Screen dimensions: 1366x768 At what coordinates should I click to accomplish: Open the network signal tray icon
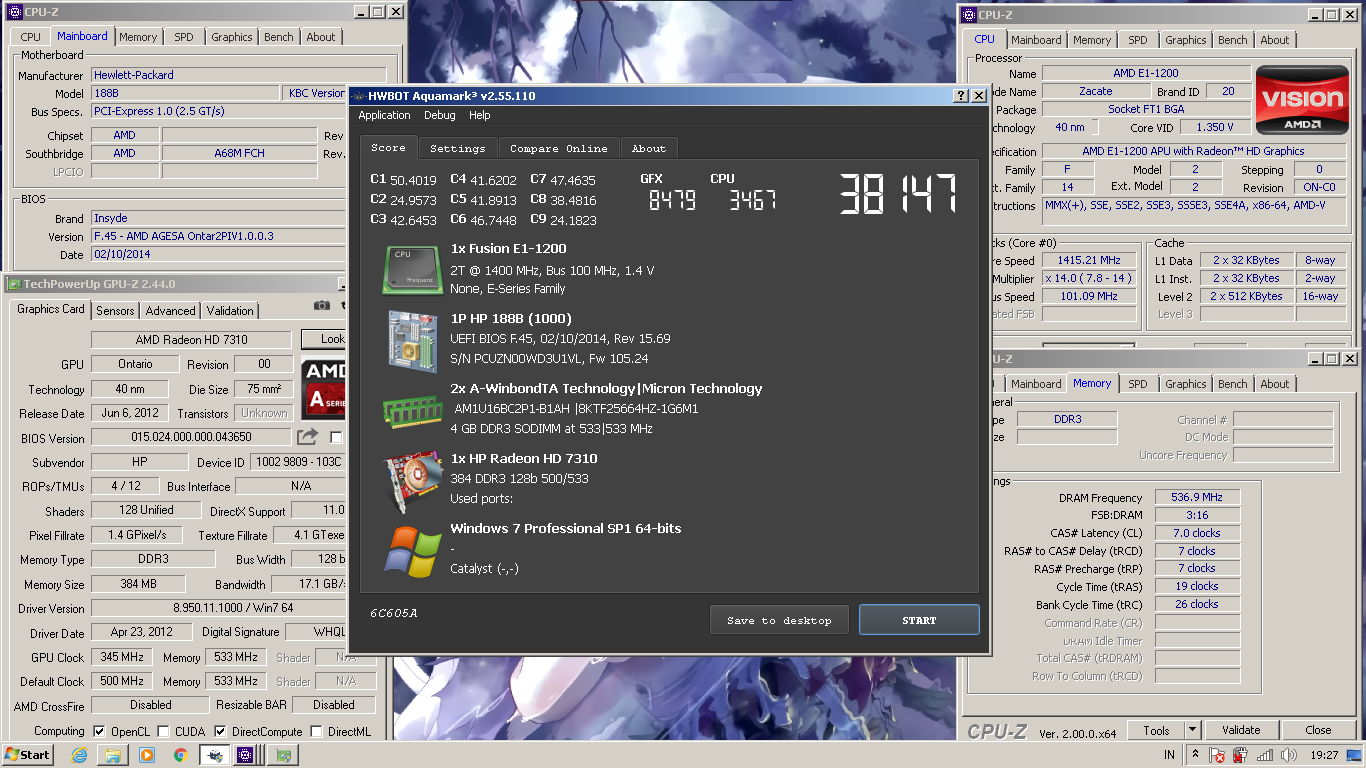tap(1265, 755)
